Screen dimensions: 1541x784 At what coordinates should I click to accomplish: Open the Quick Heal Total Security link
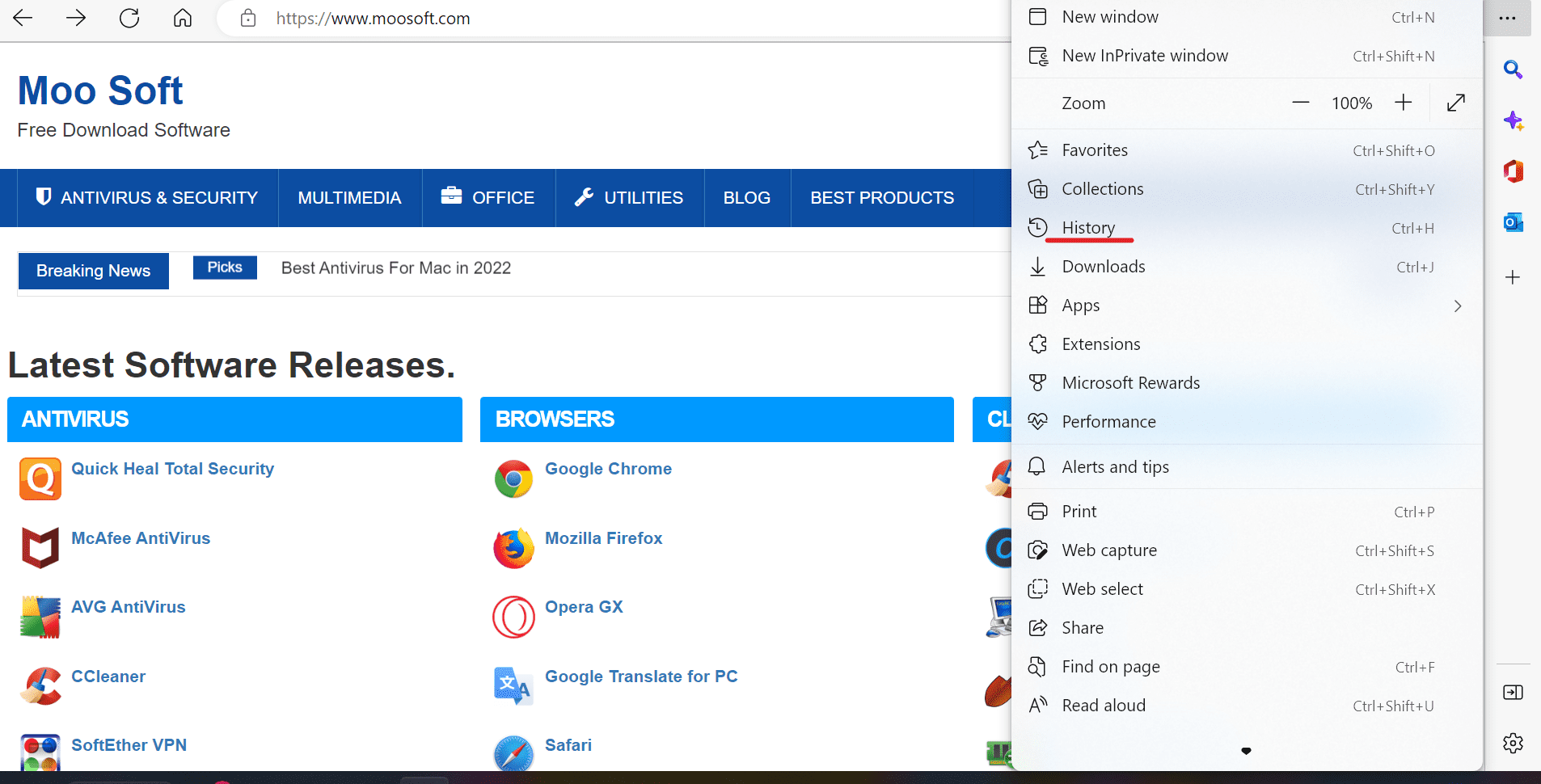[x=173, y=469]
